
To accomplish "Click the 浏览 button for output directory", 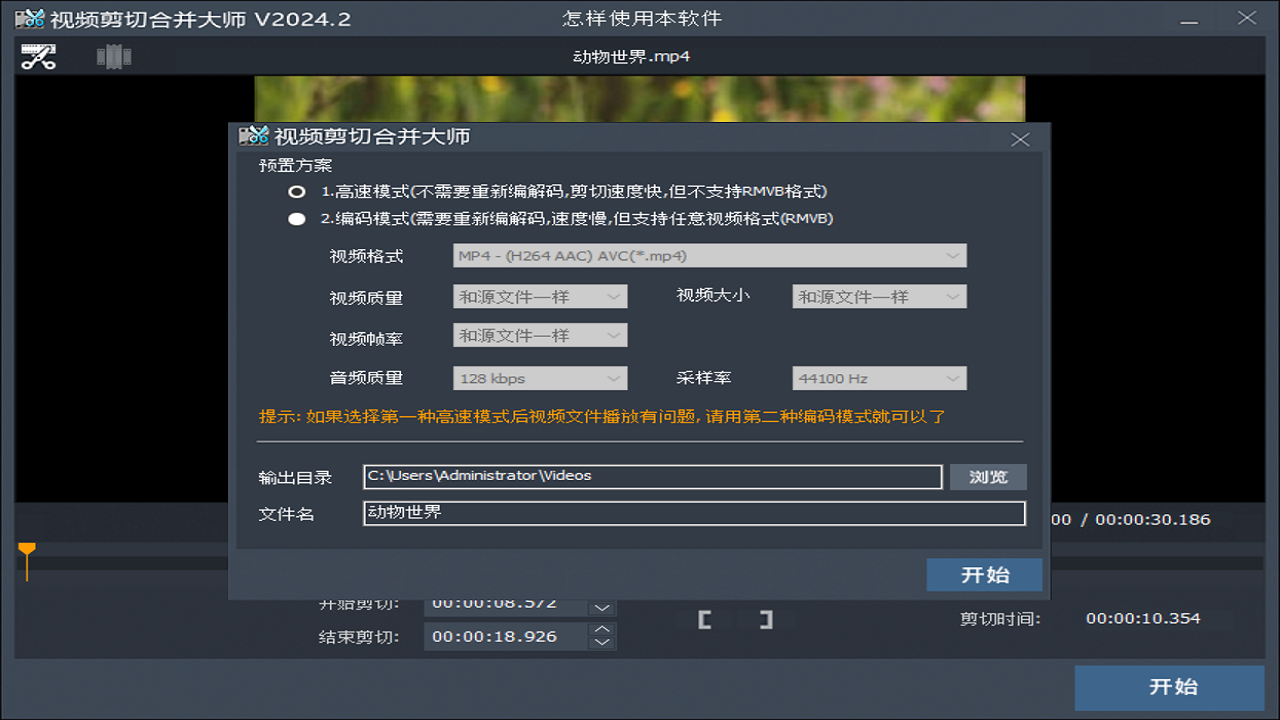I will pos(987,476).
